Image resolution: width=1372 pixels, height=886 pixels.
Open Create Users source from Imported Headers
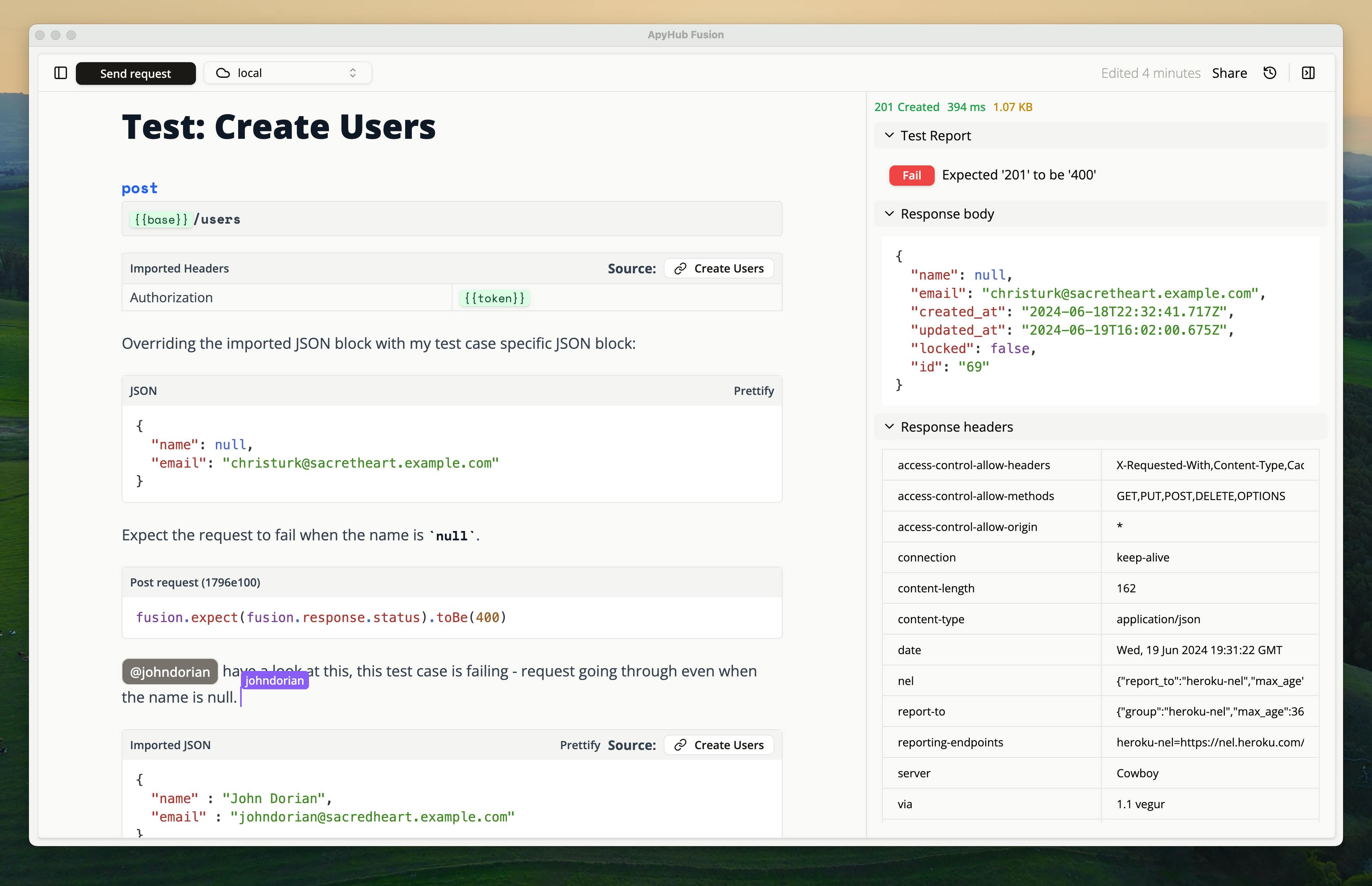719,269
